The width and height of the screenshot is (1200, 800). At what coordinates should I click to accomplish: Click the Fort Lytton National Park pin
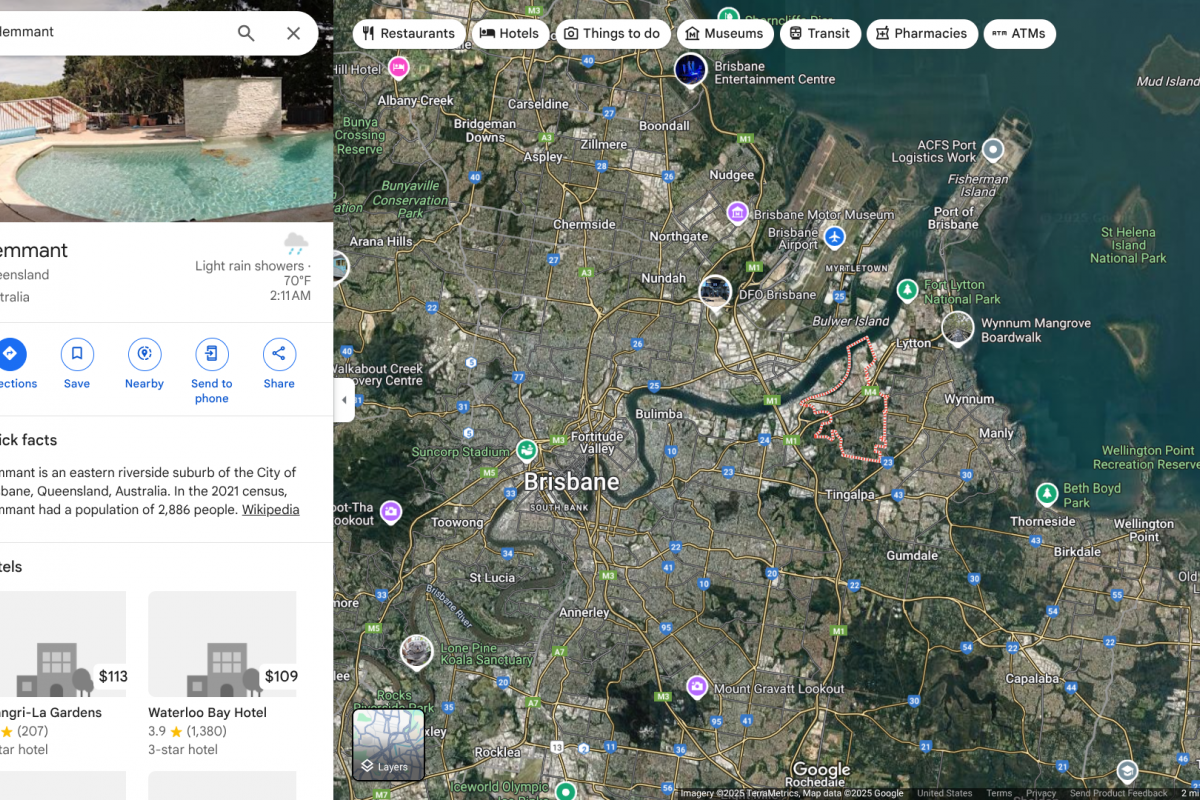tap(907, 291)
